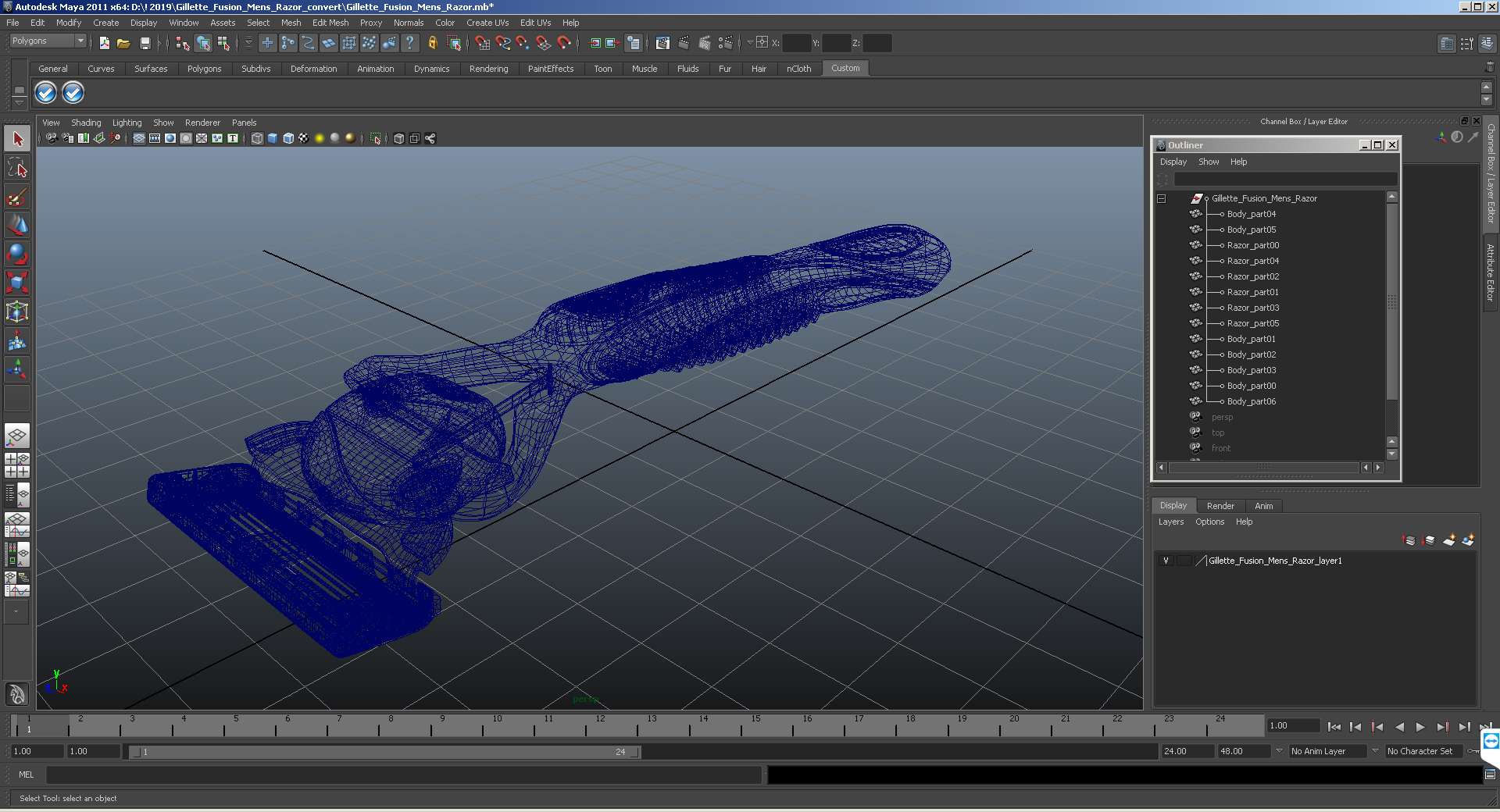
Task: Save the current scene
Action: (145, 43)
